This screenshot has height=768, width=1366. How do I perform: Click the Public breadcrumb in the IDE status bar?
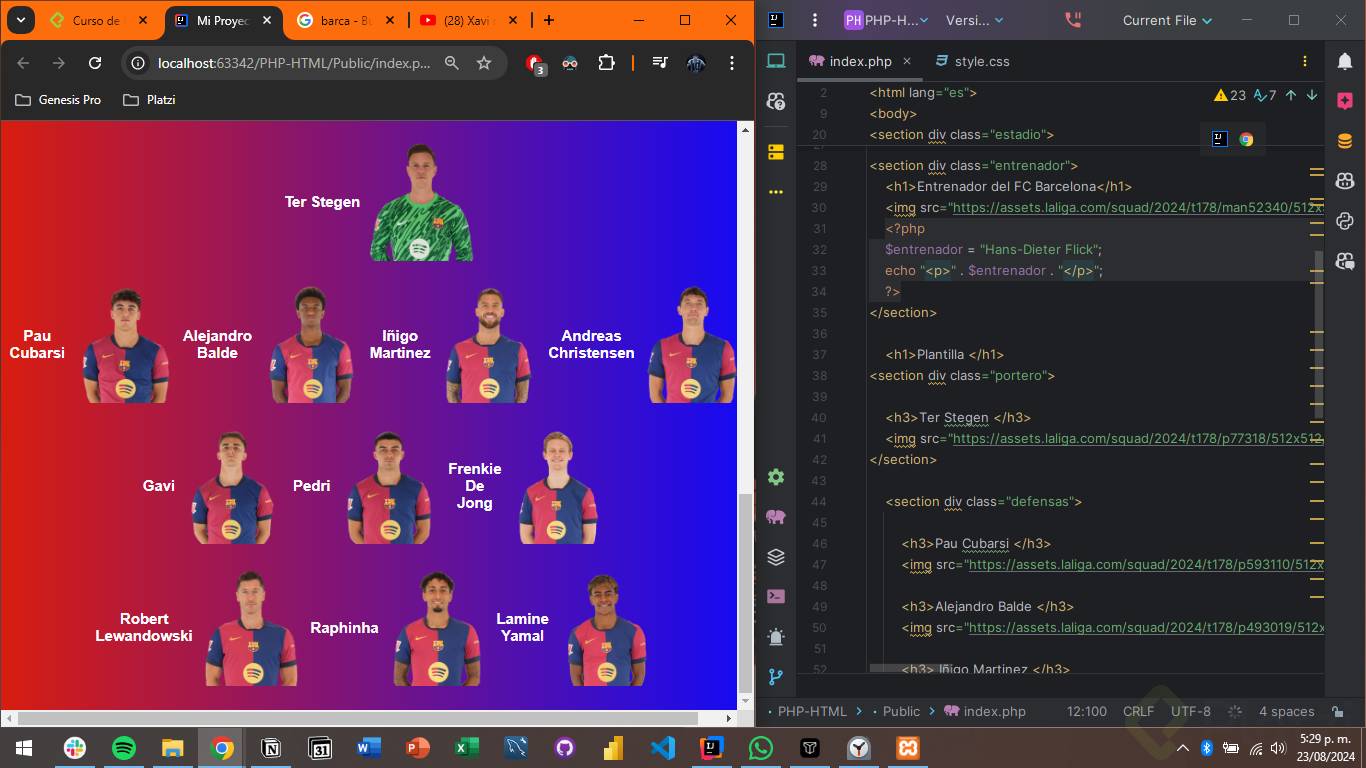pyautogui.click(x=901, y=711)
